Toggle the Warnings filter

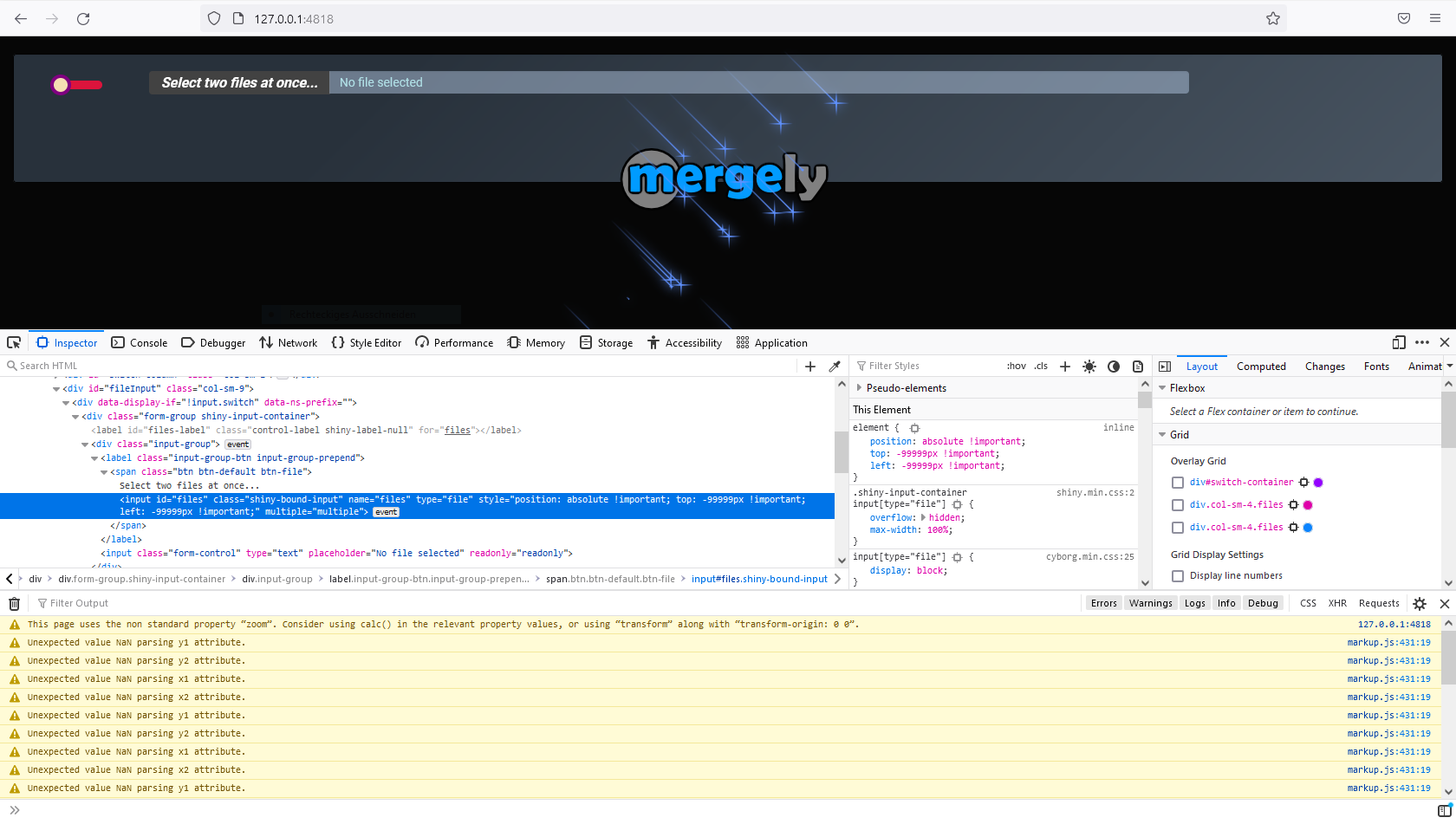tap(1150, 603)
